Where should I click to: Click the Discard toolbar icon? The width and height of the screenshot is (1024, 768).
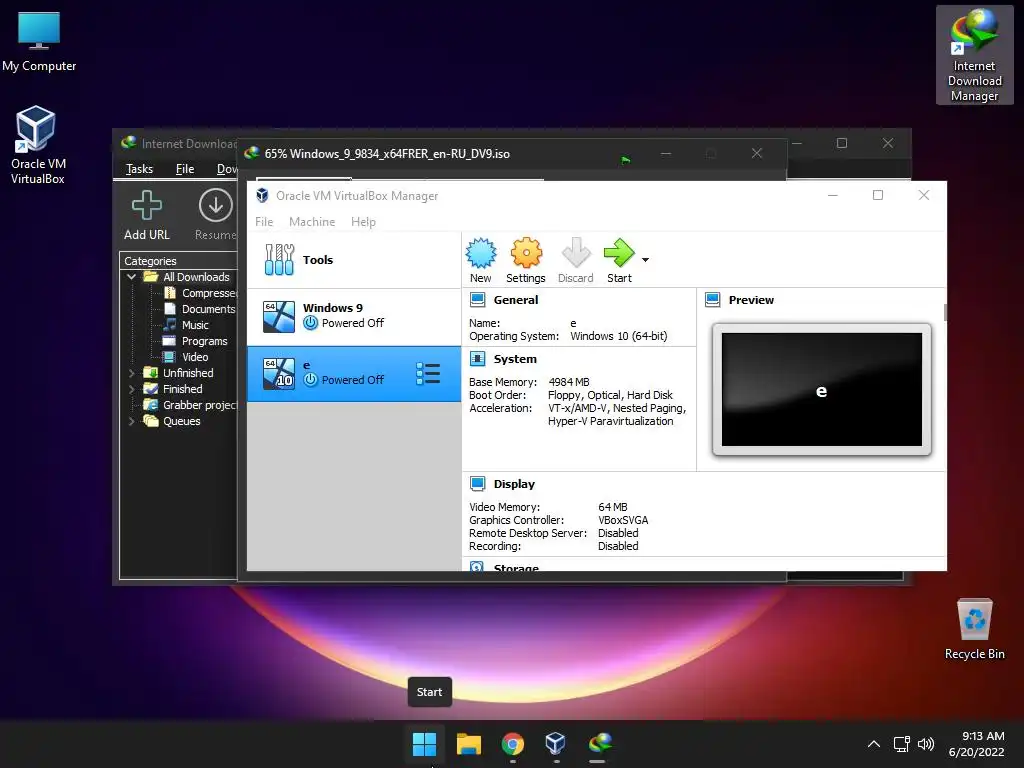[576, 253]
